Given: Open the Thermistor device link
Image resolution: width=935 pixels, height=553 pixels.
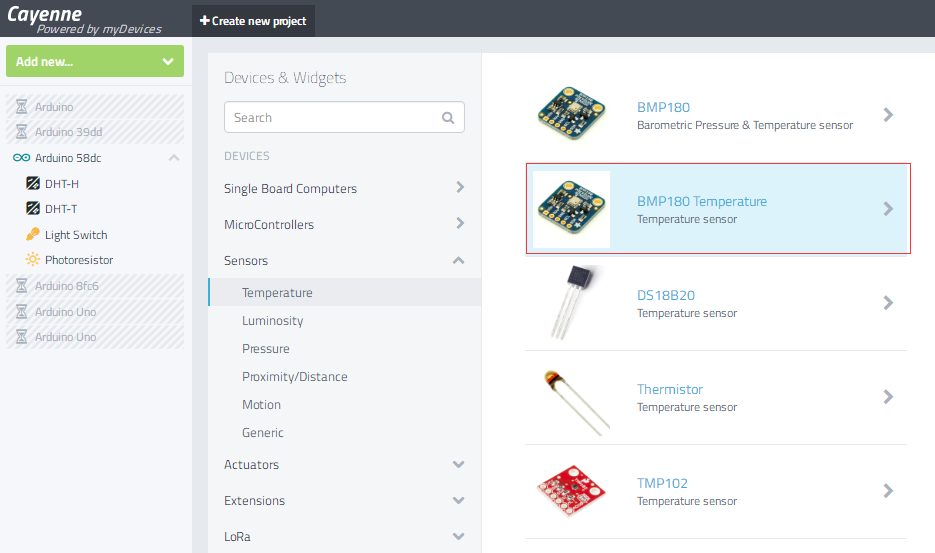Looking at the screenshot, I should pos(670,389).
